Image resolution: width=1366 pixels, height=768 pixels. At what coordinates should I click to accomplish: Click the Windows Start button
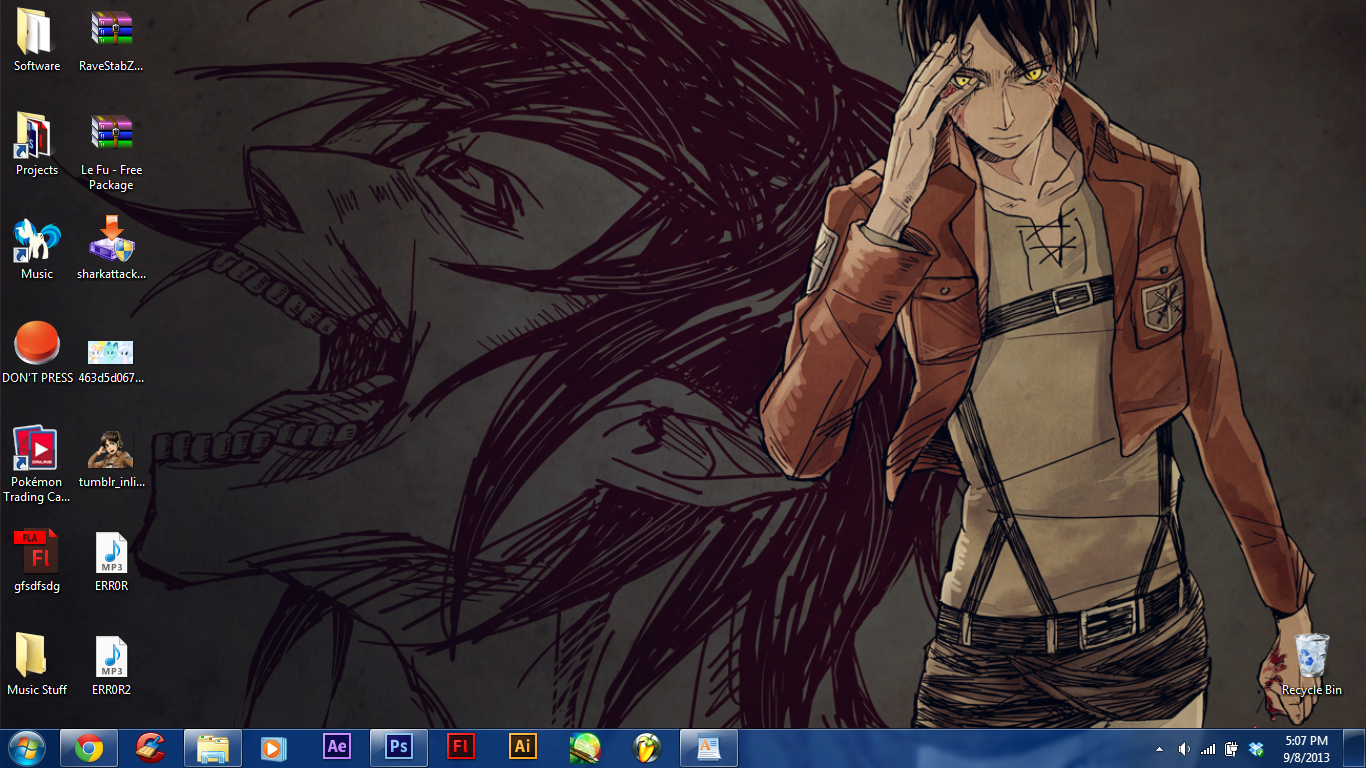pos(27,747)
